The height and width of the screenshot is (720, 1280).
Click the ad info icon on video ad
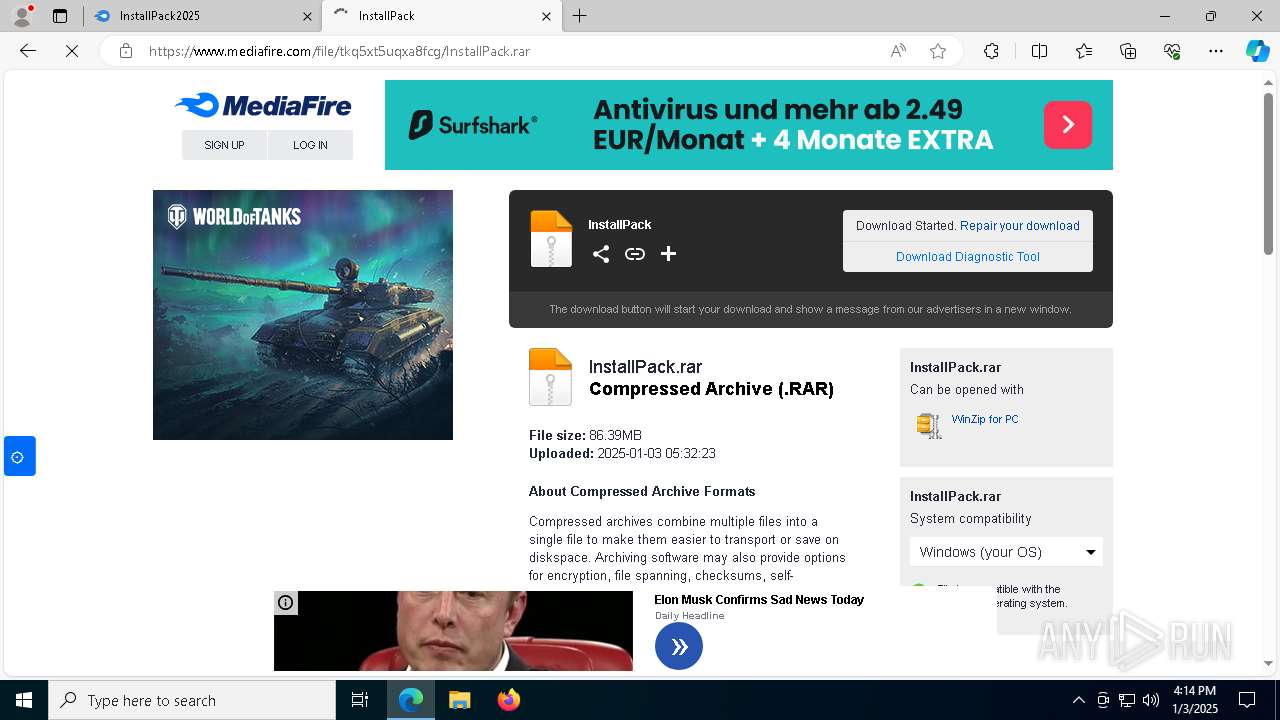(286, 602)
